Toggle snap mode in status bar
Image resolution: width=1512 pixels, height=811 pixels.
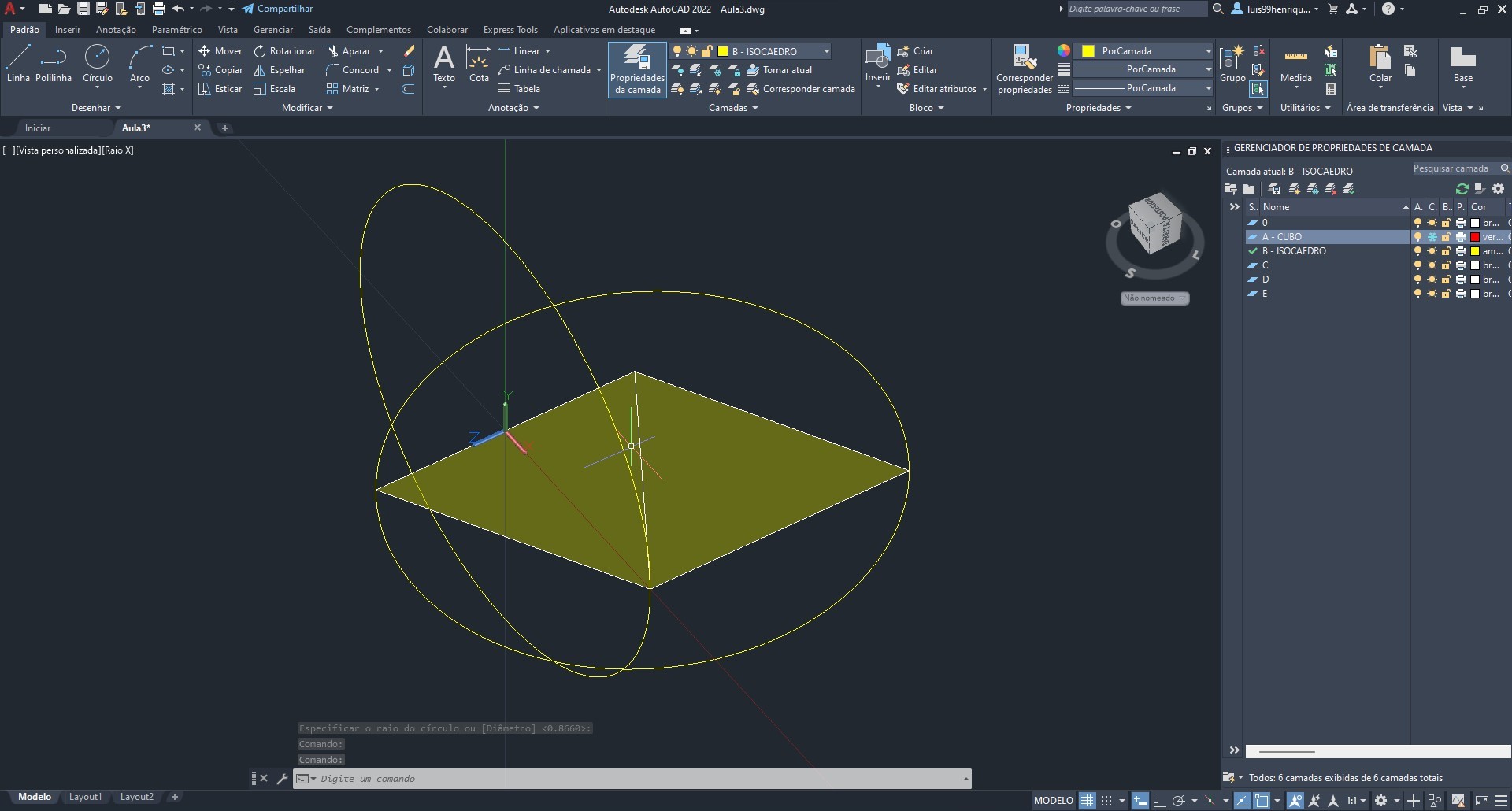tap(1106, 801)
